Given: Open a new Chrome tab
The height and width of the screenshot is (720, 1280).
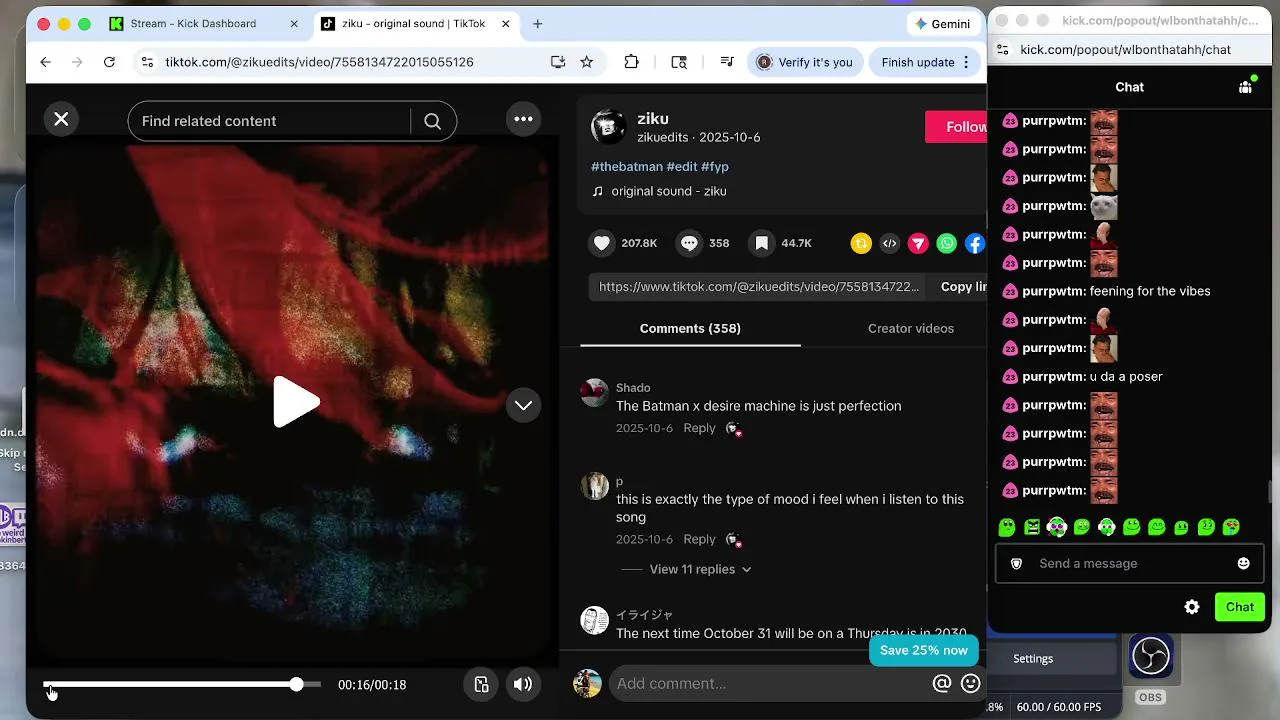Looking at the screenshot, I should [x=538, y=24].
